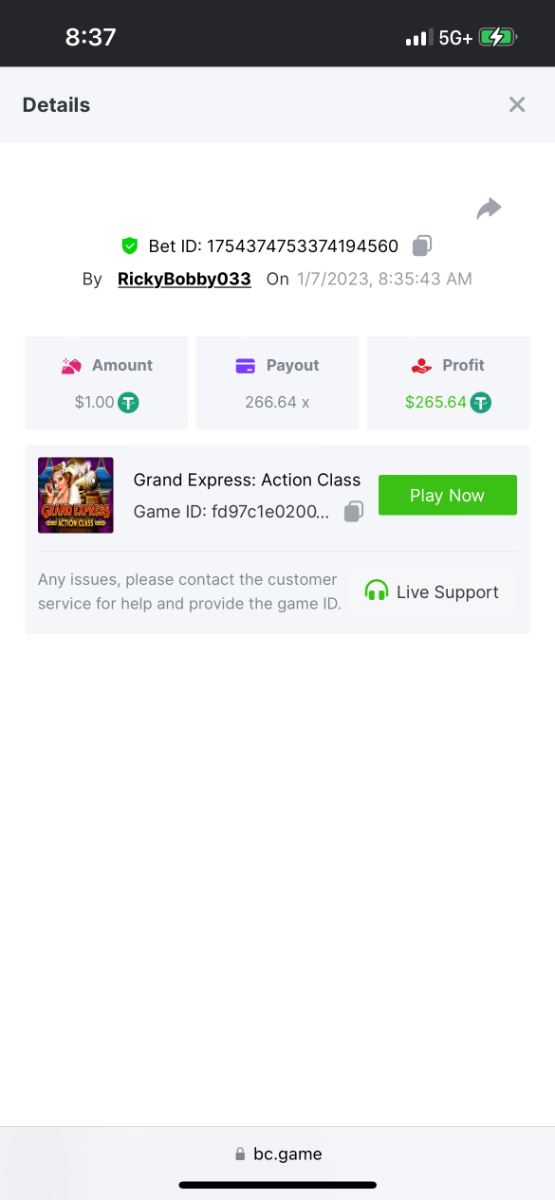This screenshot has width=555, height=1200.
Task: Copy the Bet ID using the copy icon
Action: pos(422,245)
